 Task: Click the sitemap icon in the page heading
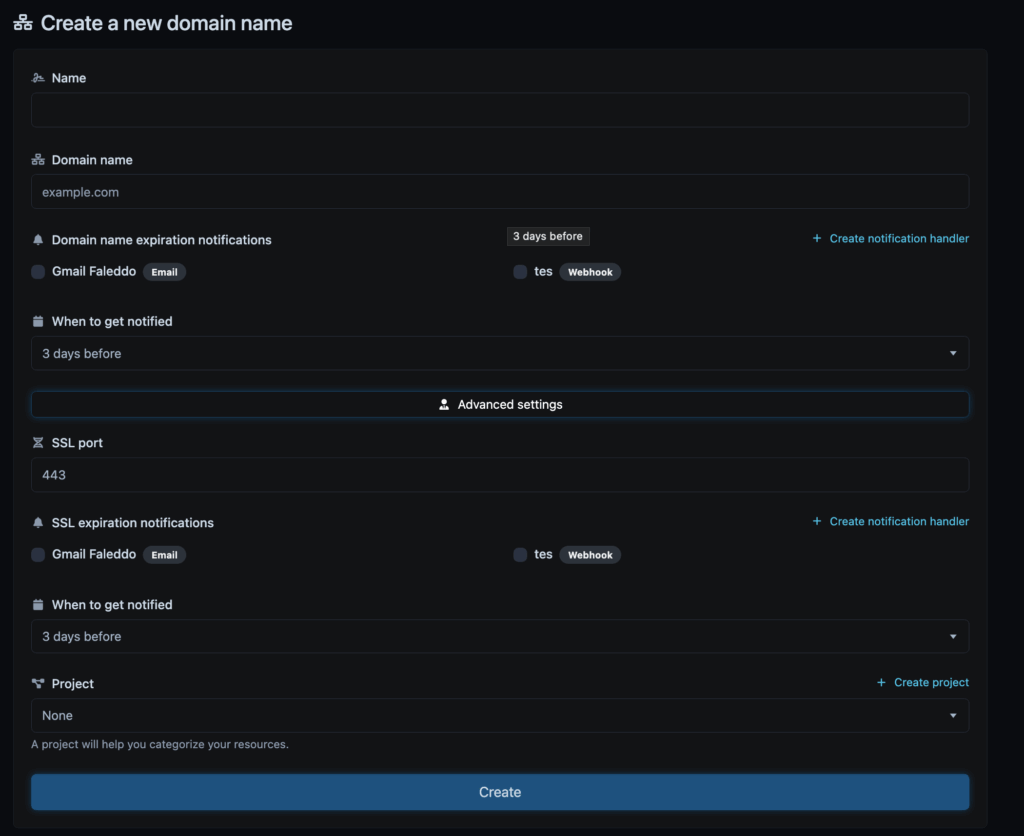pos(23,23)
